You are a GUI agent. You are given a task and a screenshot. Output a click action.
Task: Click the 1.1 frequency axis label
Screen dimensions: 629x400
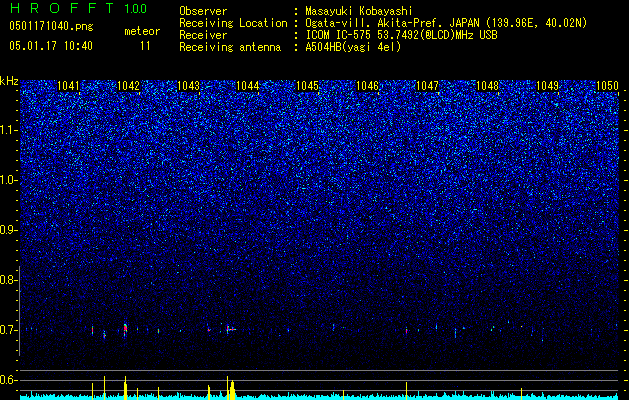pyautogui.click(x=9, y=130)
